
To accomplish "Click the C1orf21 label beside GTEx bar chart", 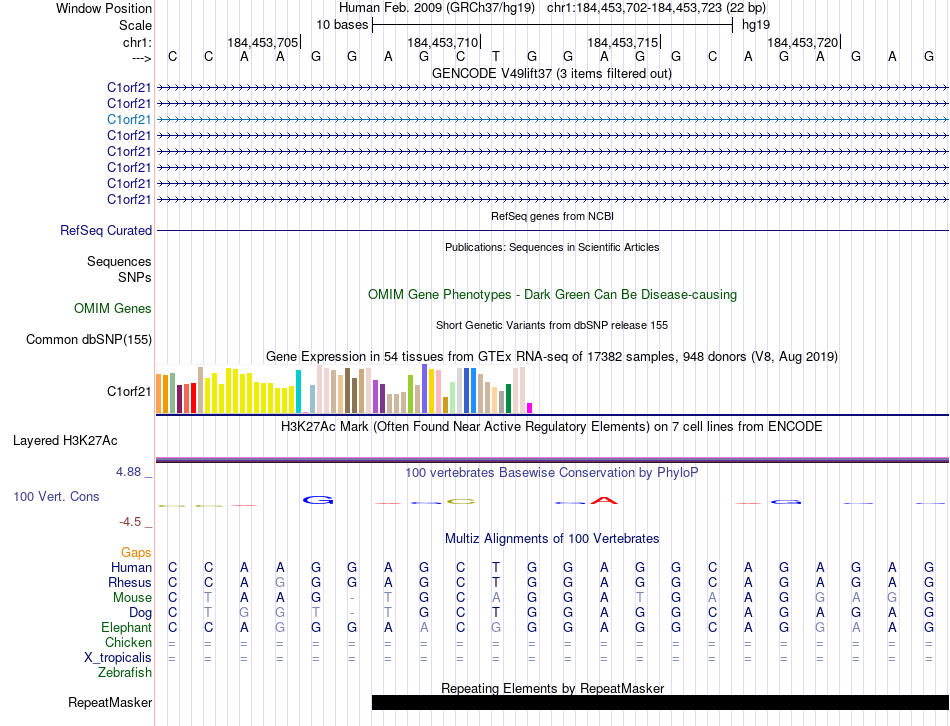I will [129, 391].
